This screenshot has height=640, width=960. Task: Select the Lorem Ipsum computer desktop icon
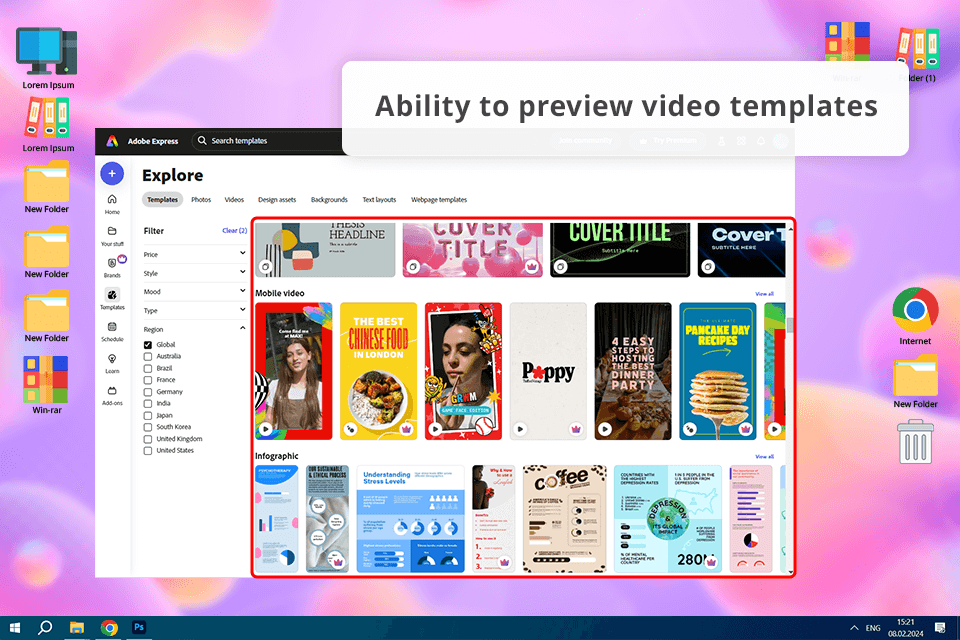(48, 58)
